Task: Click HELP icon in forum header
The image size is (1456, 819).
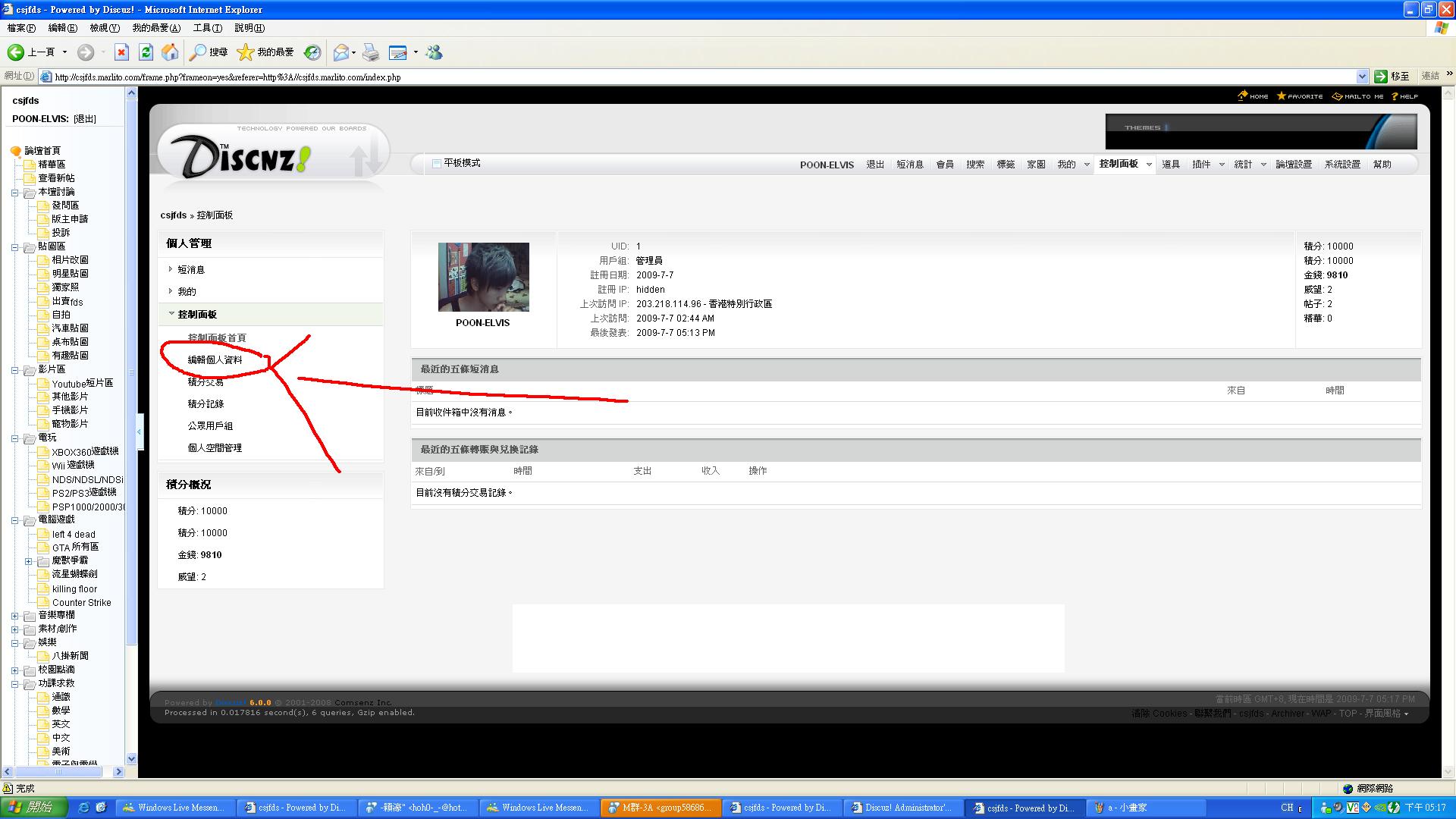Action: 1404,96
